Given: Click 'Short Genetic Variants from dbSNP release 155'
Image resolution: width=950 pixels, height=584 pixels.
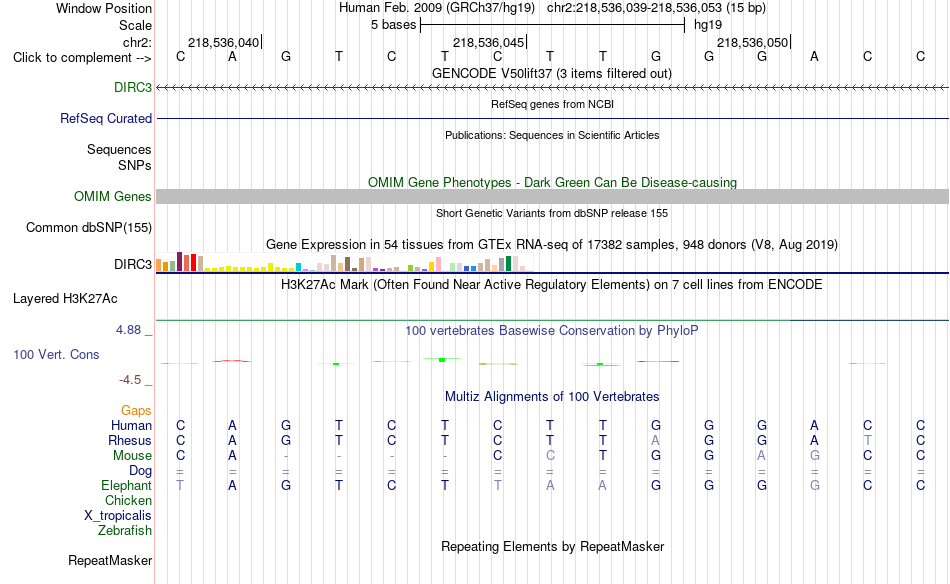Looking at the screenshot, I should click(x=552, y=213).
